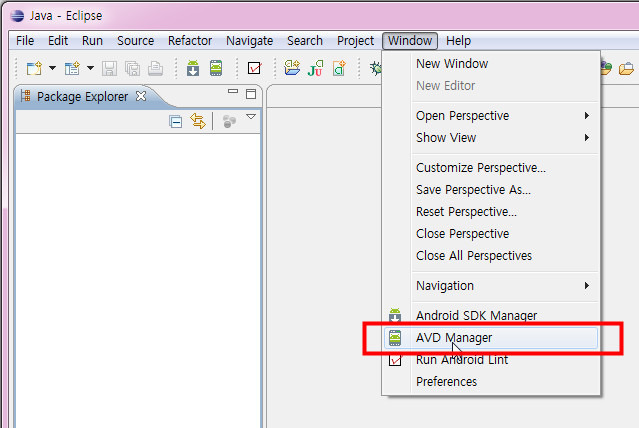Screen dimensions: 639x428
Task: Click Collapse All in Package Explorer
Action: coord(176,121)
